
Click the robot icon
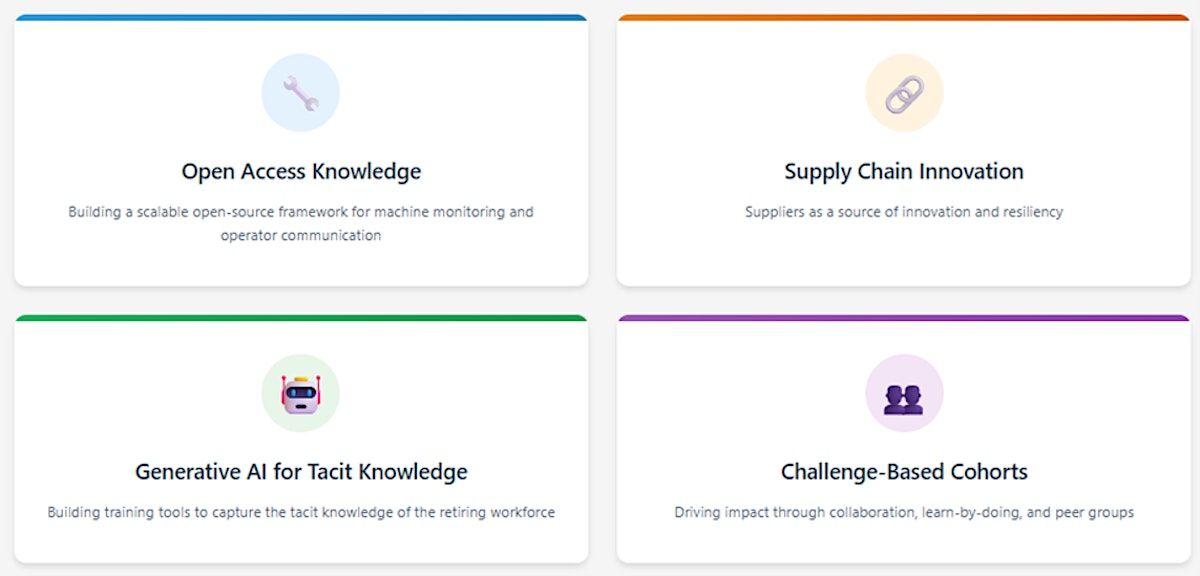300,393
